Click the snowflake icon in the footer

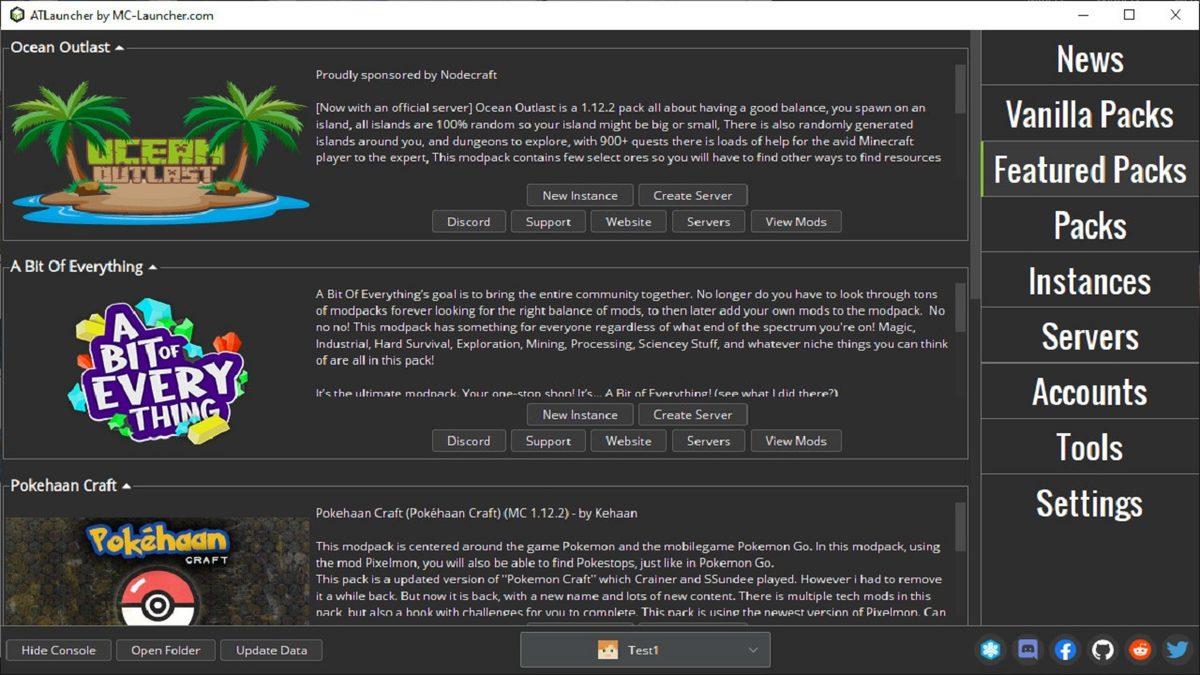991,650
